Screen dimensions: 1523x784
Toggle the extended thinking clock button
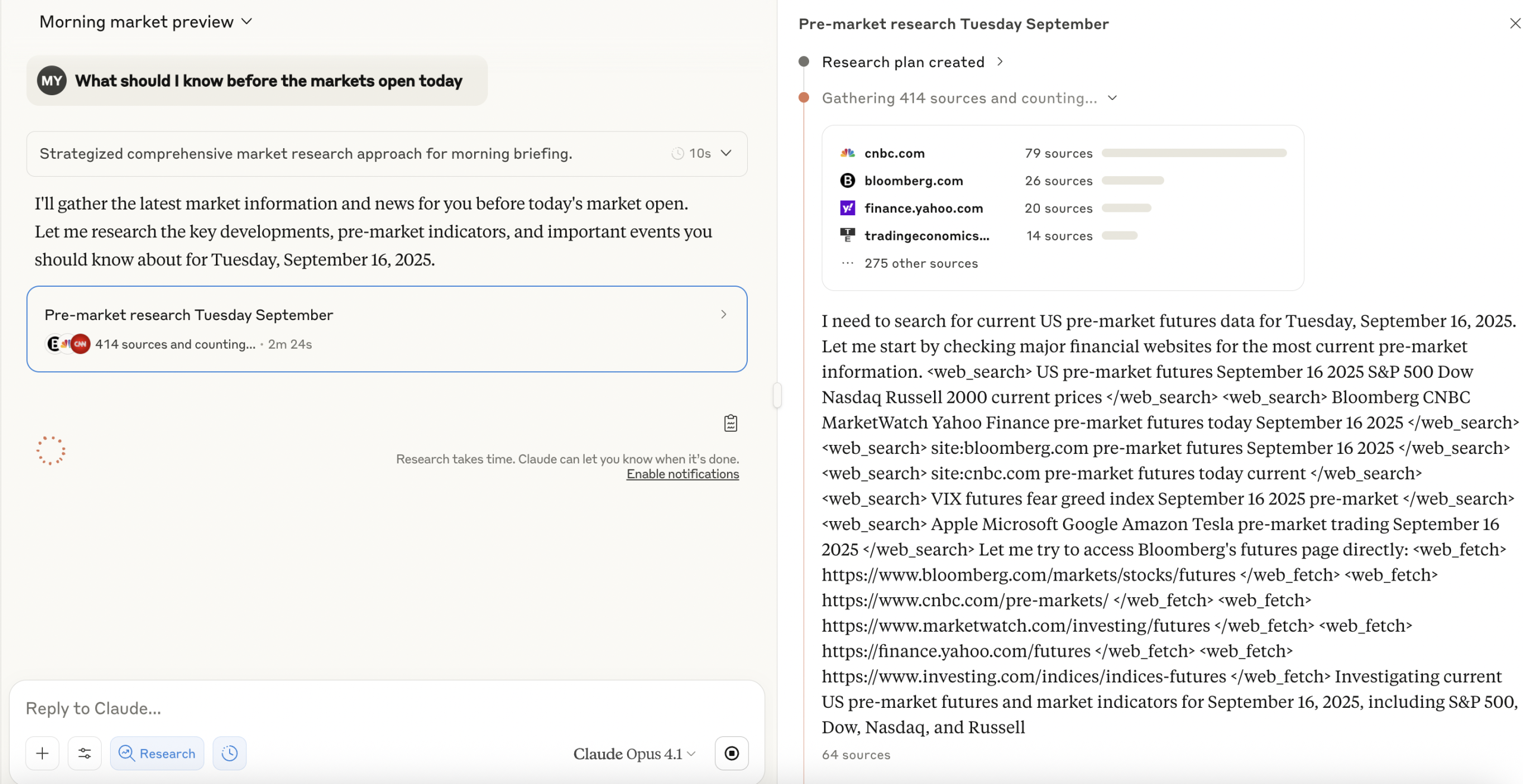point(230,753)
